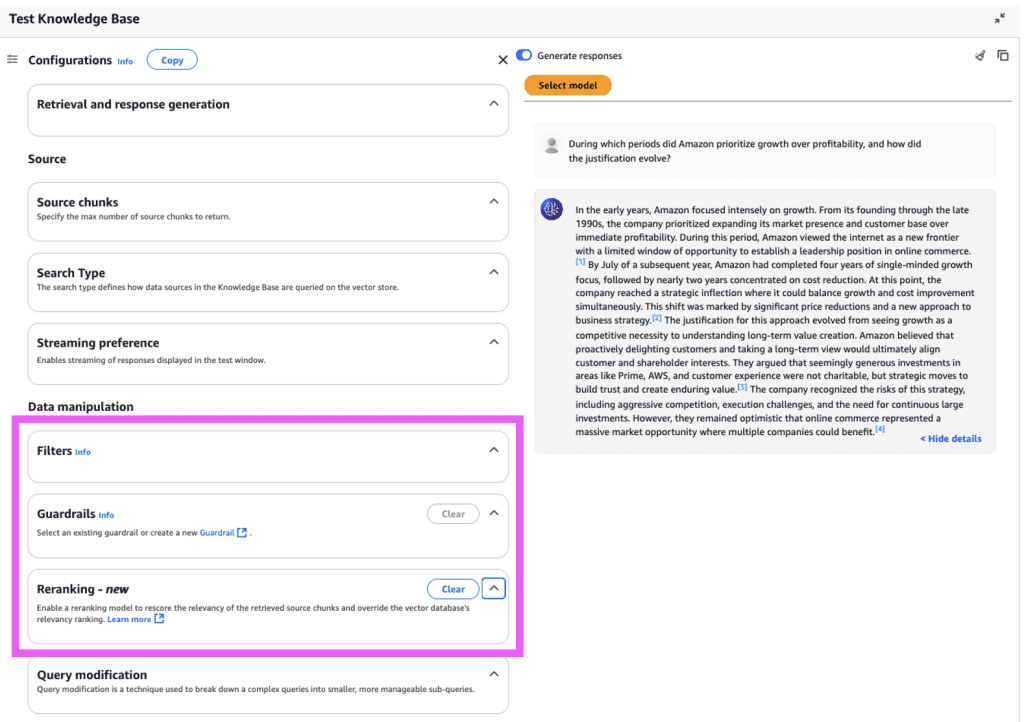Close the Configurations panel with the X icon
Viewport: 1024px width, 722px height.
(503, 60)
